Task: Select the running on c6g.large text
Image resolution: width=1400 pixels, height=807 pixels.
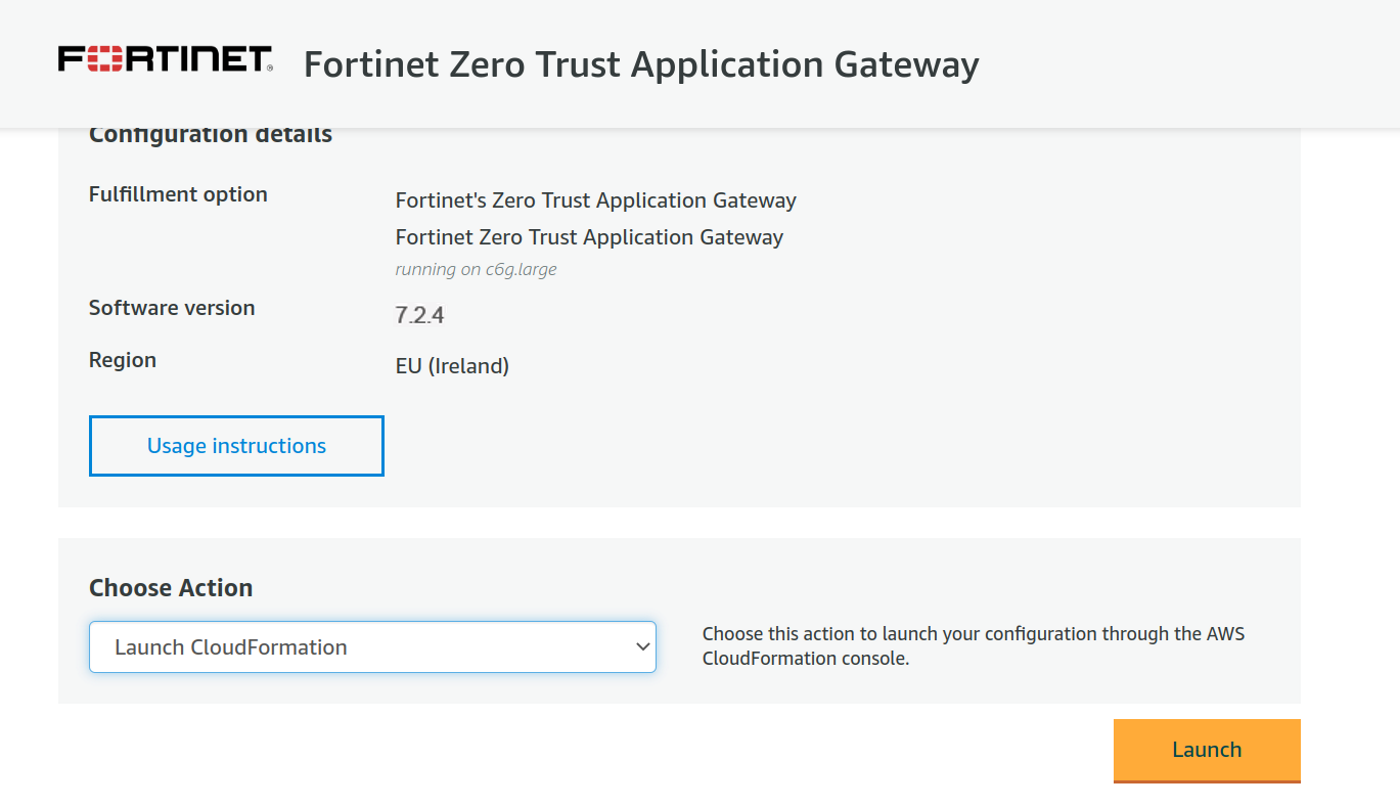Action: pyautogui.click(x=476, y=269)
